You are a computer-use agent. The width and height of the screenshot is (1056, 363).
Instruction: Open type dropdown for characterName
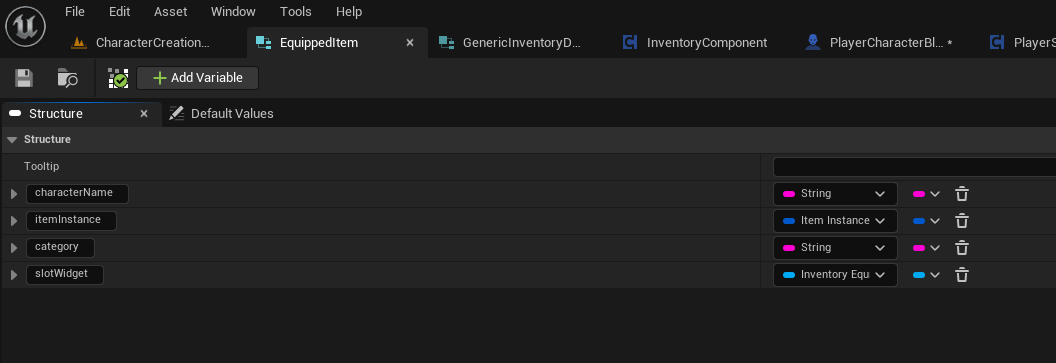coord(835,194)
